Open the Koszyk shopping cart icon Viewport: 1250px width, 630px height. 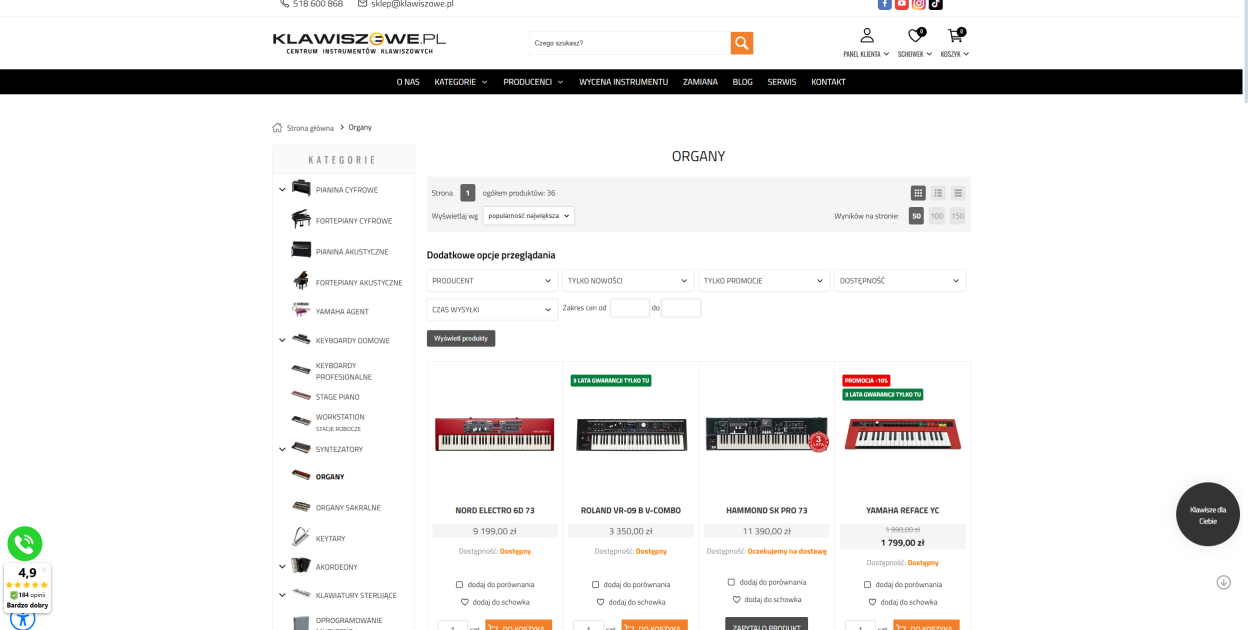click(955, 36)
